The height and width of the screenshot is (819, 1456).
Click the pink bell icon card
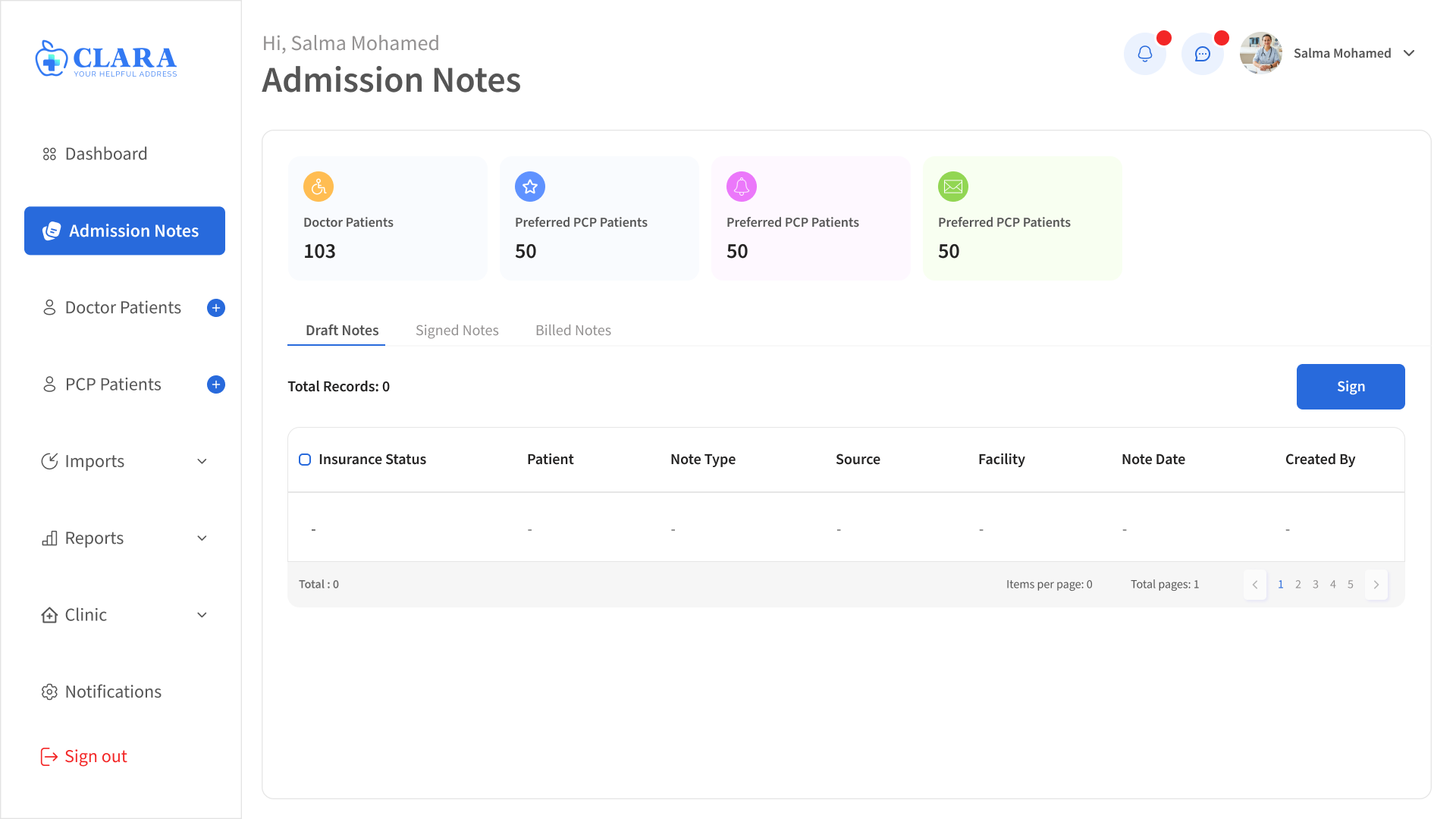[742, 187]
